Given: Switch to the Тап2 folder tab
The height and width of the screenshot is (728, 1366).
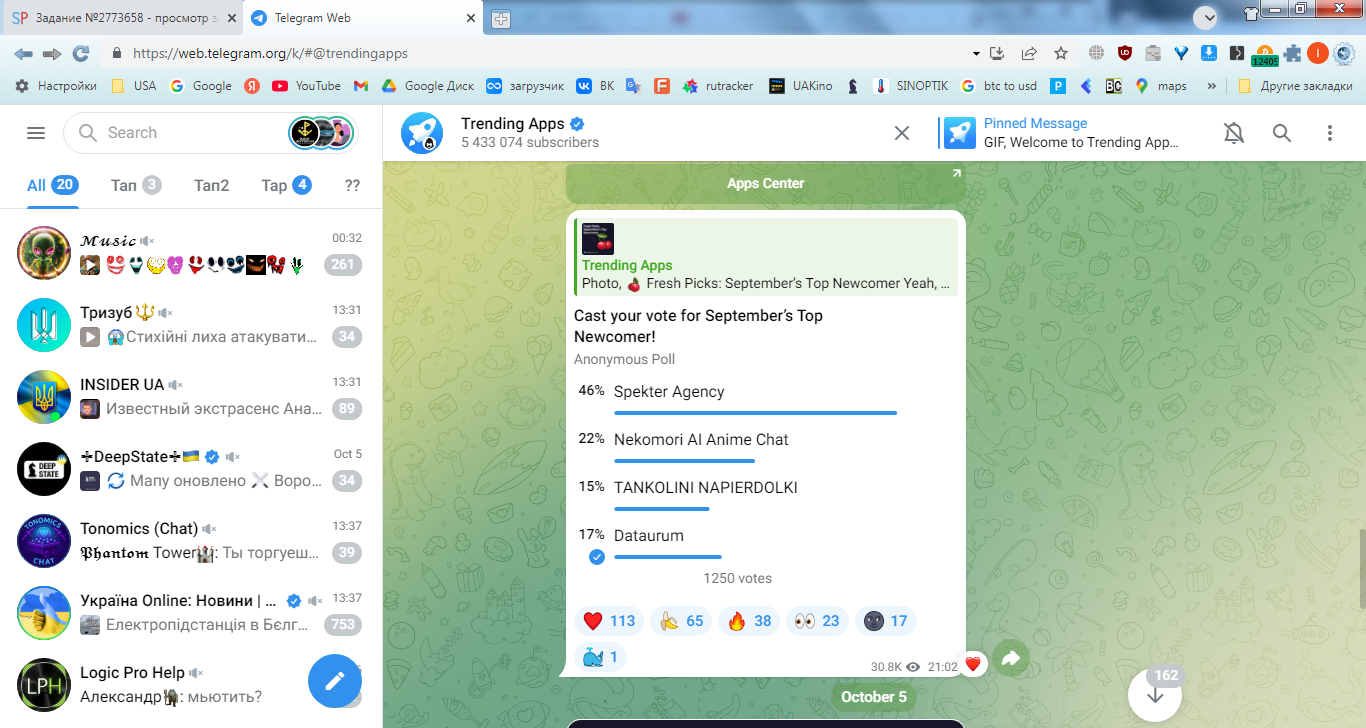Looking at the screenshot, I should 211,185.
